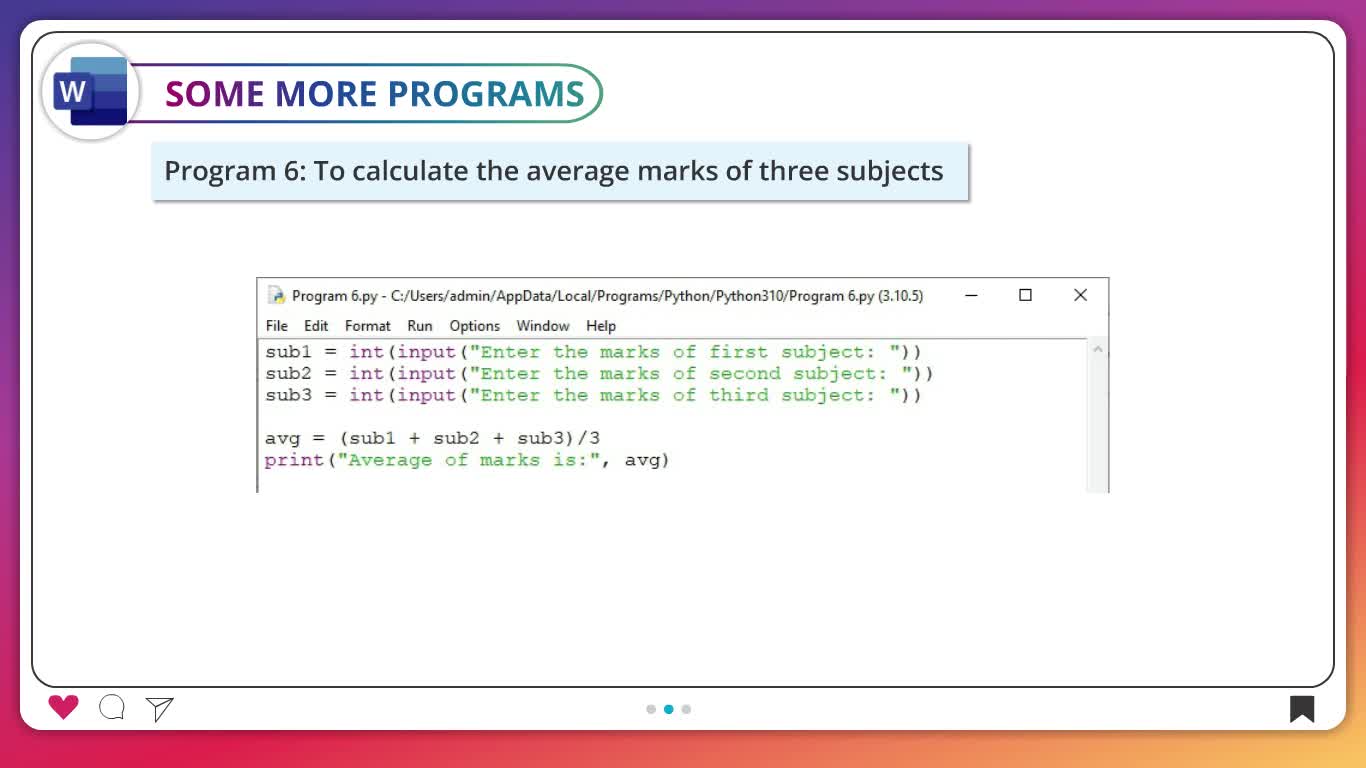Viewport: 1366px width, 768px height.
Task: Click the editor scrollbar up arrow
Action: [x=1097, y=350]
